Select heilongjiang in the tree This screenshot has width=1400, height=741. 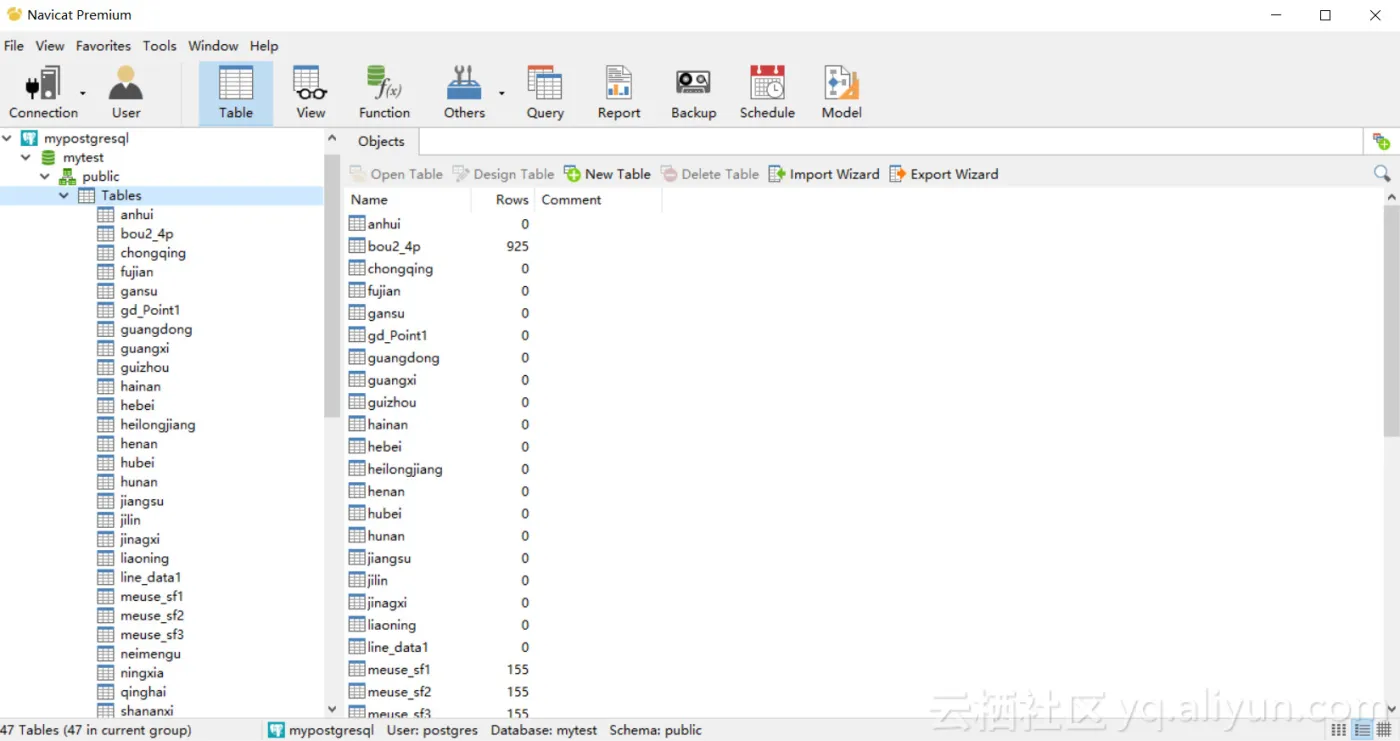157,425
